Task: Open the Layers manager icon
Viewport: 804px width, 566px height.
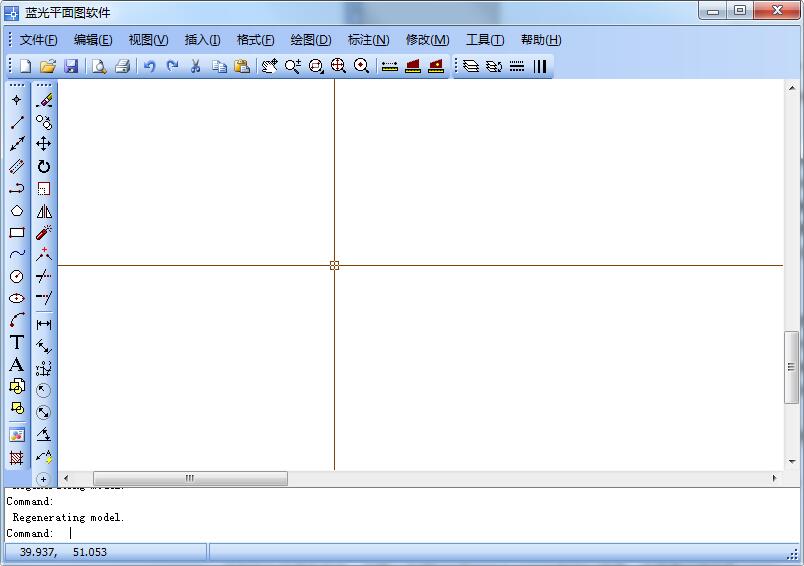Action: 470,66
